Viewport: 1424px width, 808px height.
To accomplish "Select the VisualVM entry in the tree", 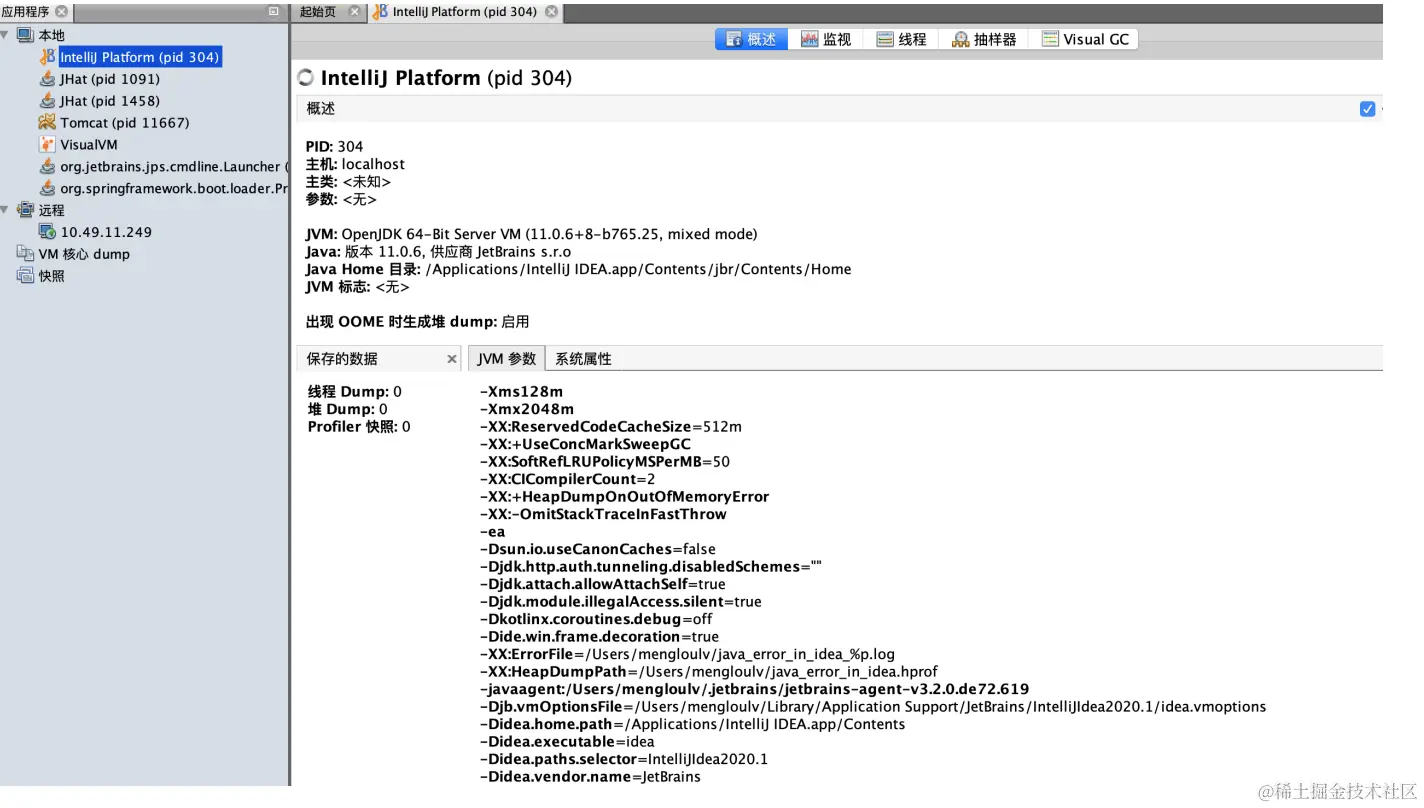I will tap(89, 145).
